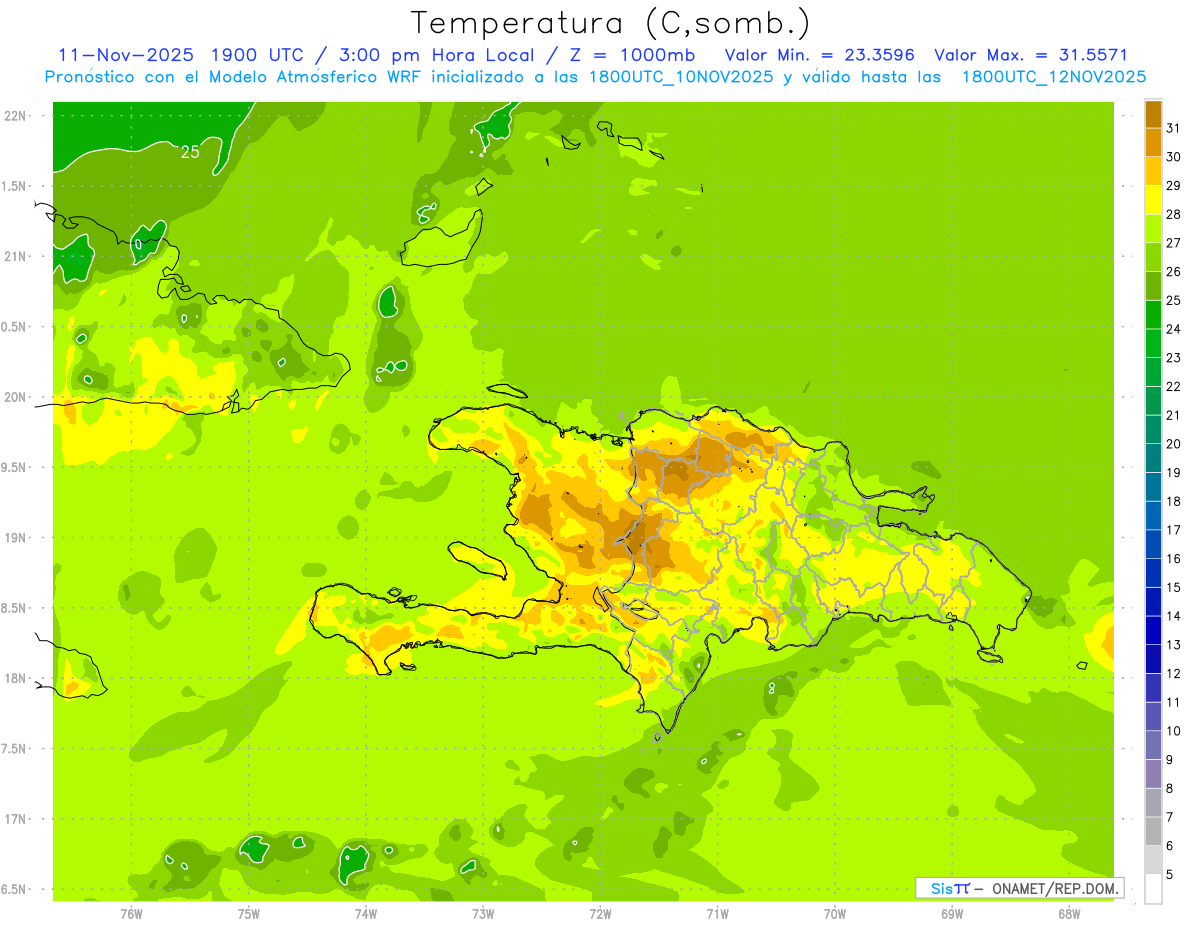Screen dimensions: 1200x927
Task: Click the '19N' latitude axis label
Action: point(14,538)
